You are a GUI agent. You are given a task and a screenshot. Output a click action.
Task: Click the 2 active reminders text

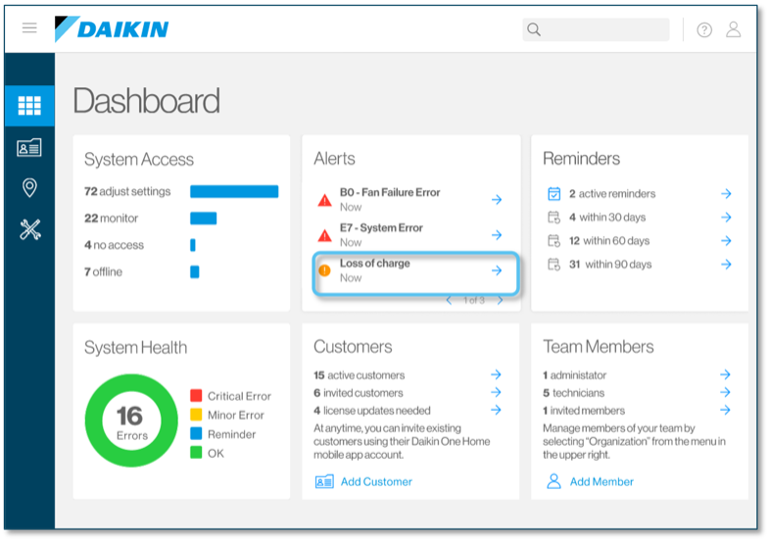point(612,194)
